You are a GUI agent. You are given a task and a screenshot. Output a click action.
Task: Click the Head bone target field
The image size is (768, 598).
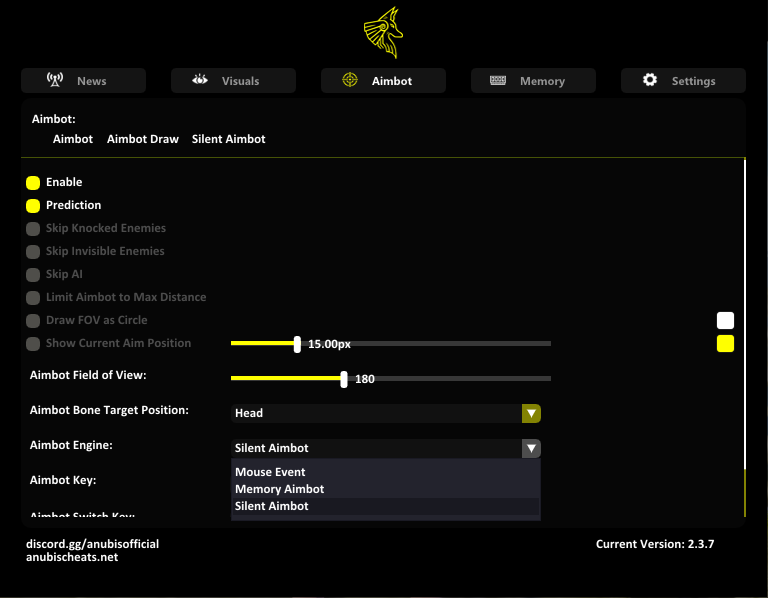(x=376, y=413)
